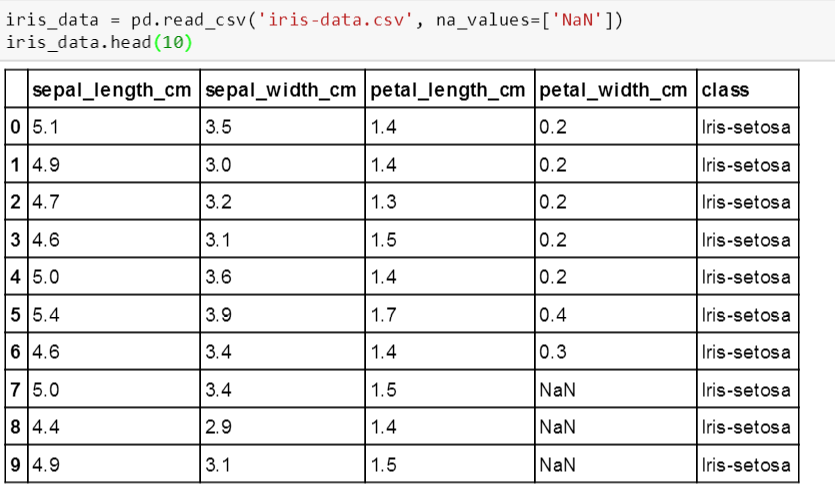Place cursor on head(10) in code cell
The width and height of the screenshot is (835, 490).
pos(151,42)
